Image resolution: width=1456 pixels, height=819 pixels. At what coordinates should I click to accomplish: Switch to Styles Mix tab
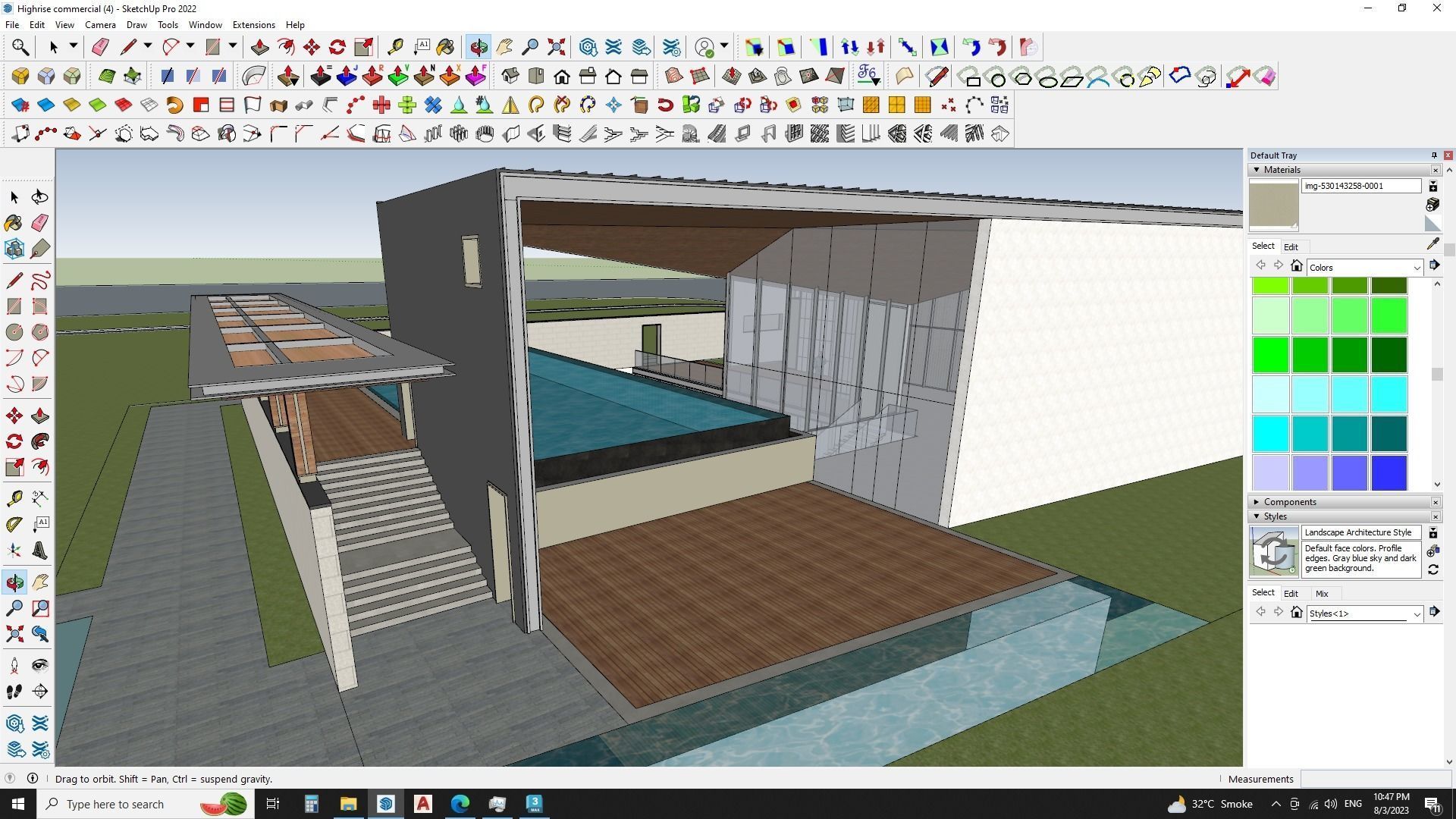pos(1322,594)
